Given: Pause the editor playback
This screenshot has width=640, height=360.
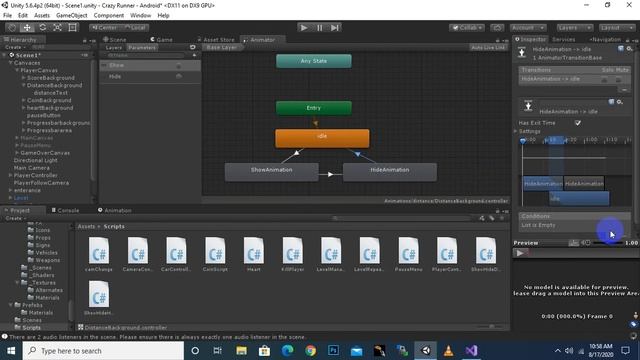Looking at the screenshot, I should tap(320, 28).
